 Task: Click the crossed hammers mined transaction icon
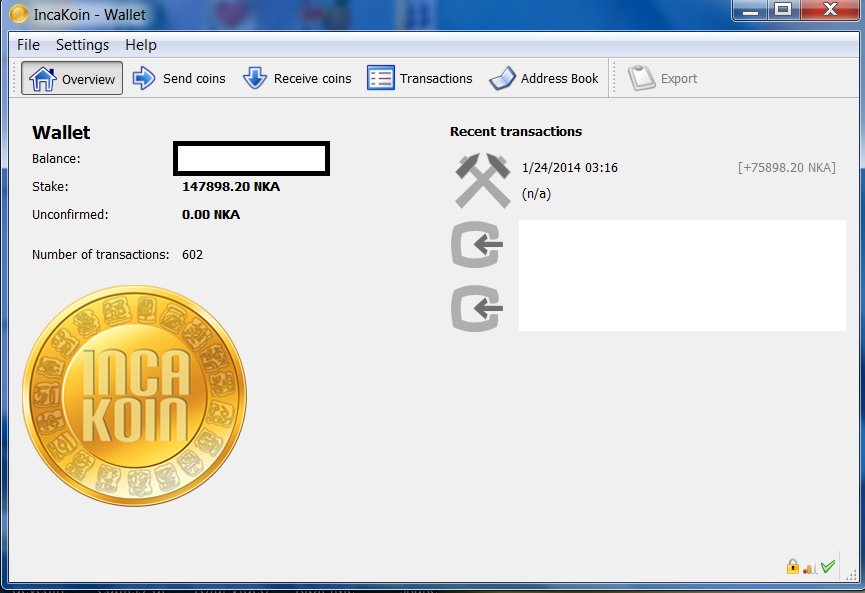point(483,180)
